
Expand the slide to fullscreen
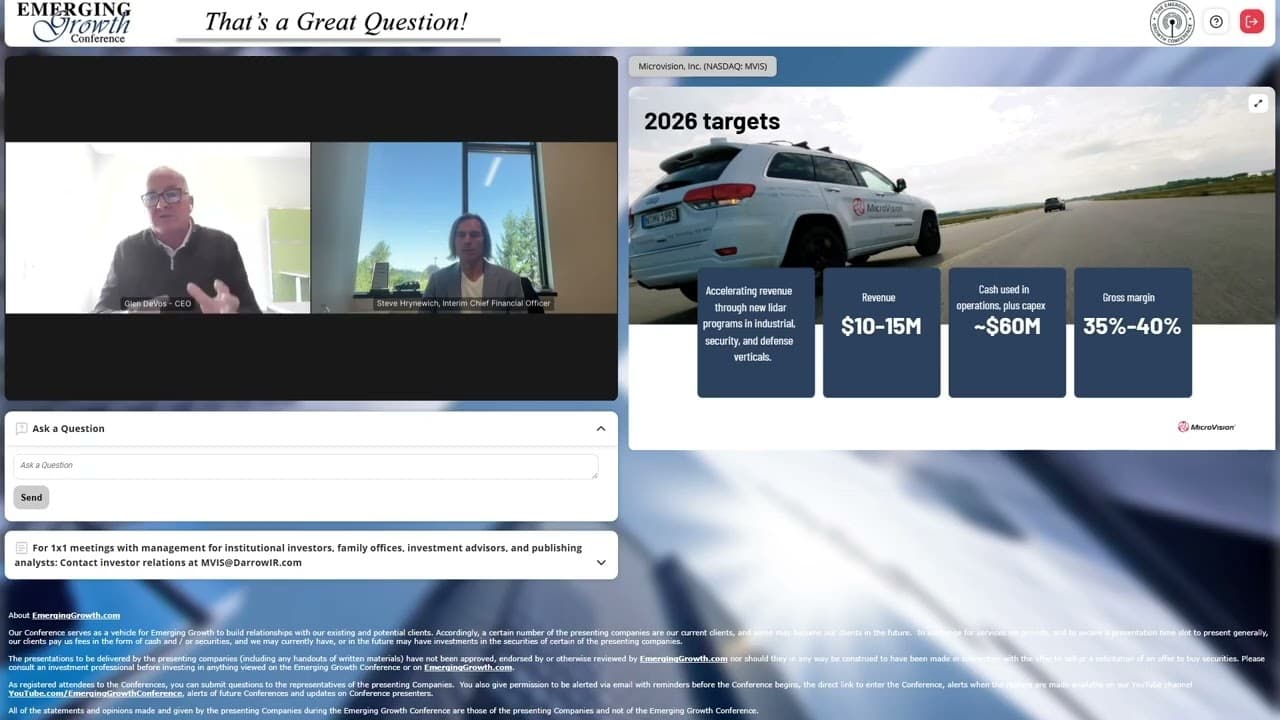pos(1258,103)
